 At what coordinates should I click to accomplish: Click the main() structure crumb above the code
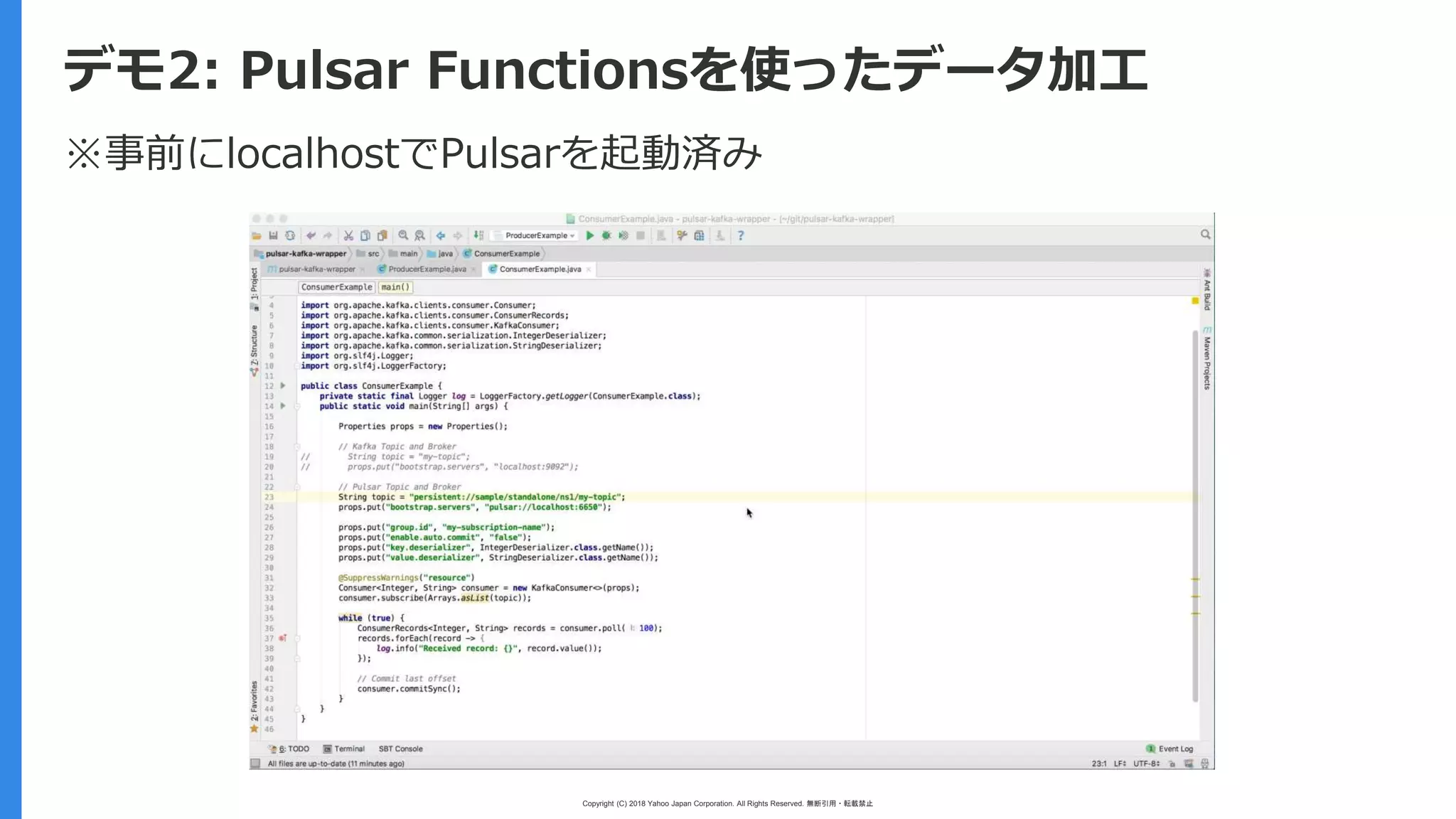tap(395, 287)
